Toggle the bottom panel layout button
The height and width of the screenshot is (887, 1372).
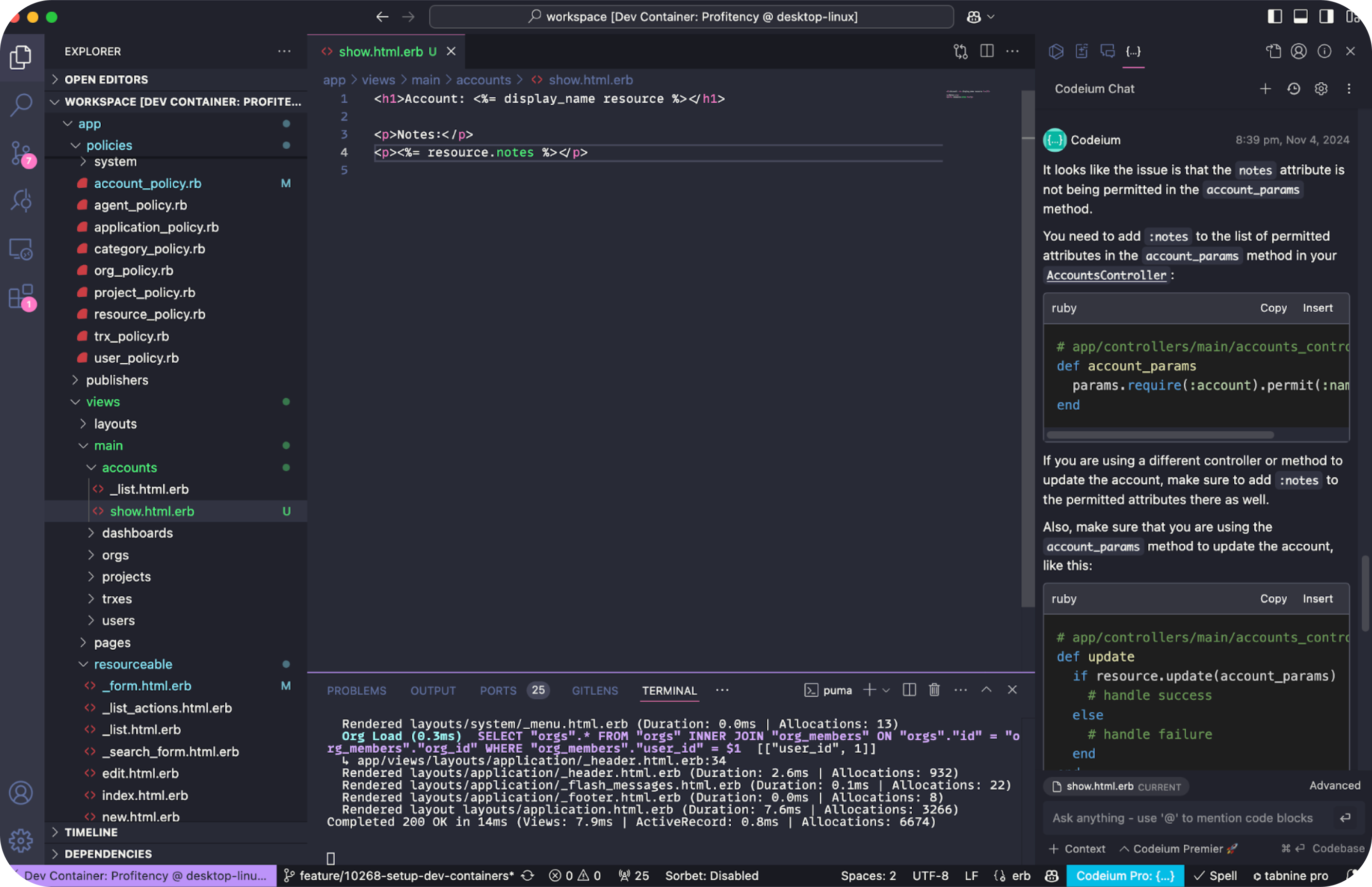[x=1300, y=17]
